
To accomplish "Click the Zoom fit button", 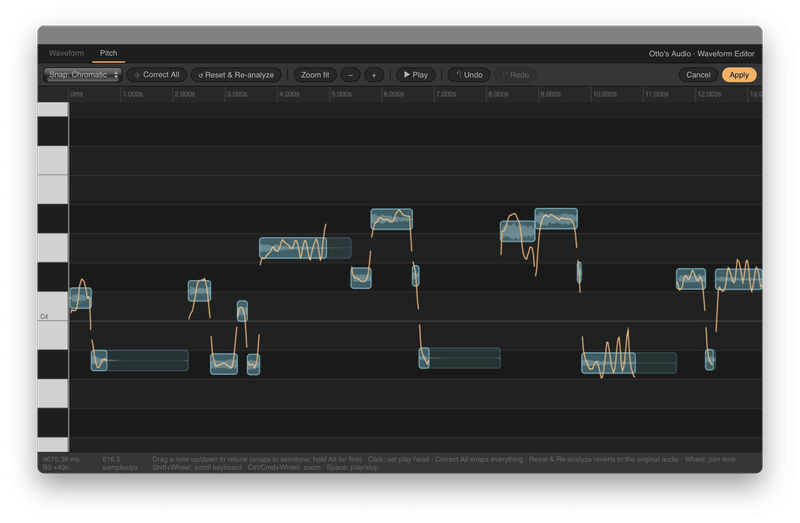I will point(315,74).
